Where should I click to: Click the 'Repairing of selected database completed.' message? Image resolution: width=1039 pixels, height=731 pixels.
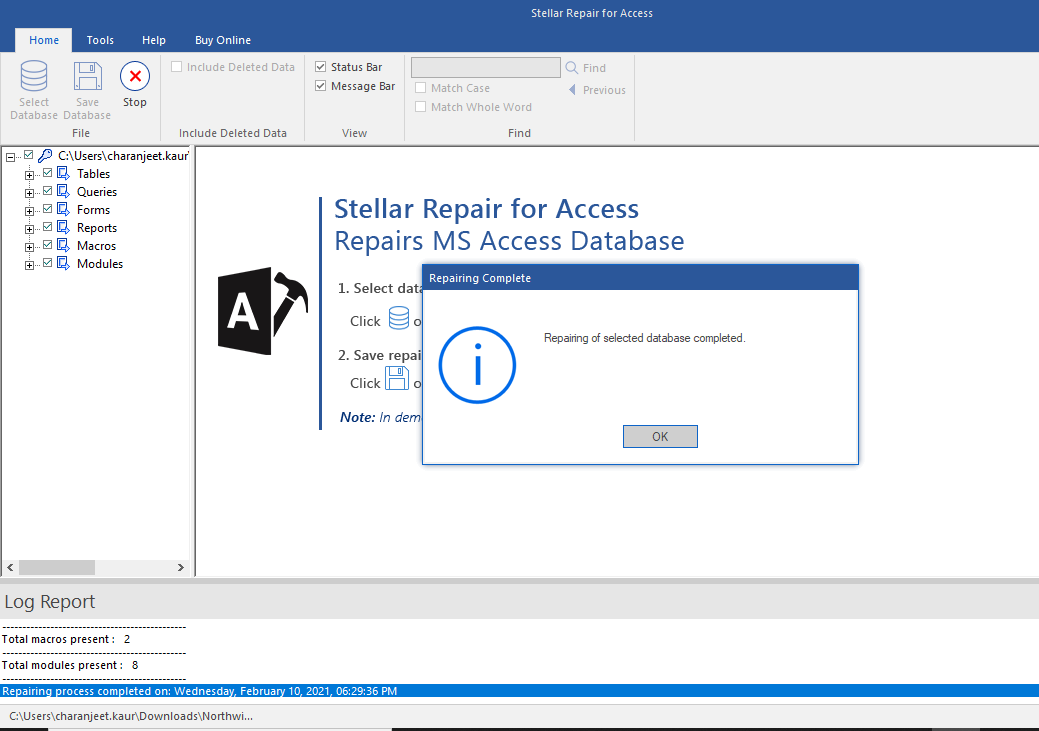click(645, 338)
